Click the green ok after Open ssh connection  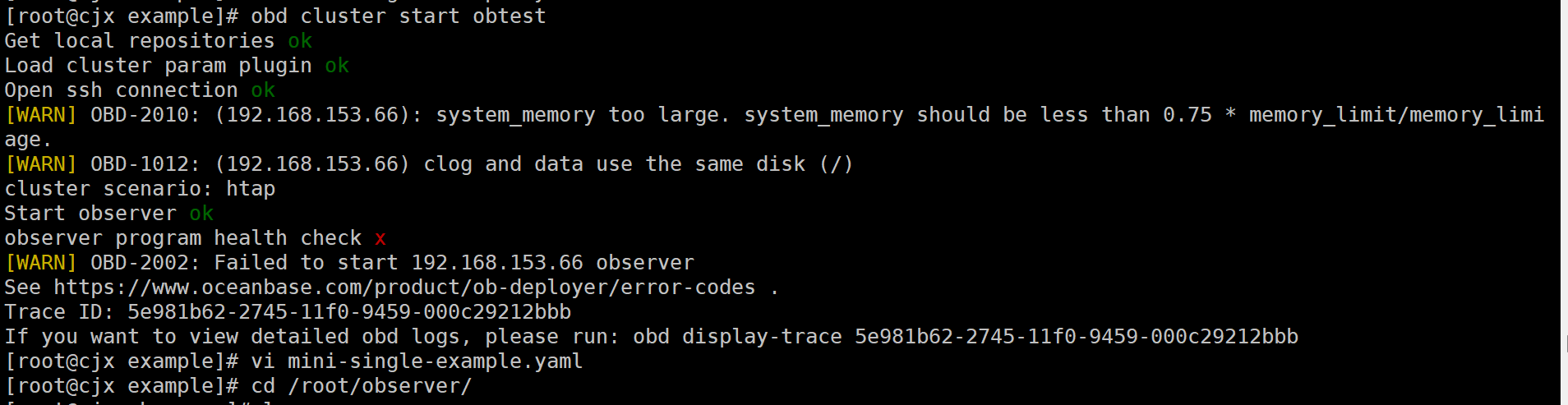[263, 90]
